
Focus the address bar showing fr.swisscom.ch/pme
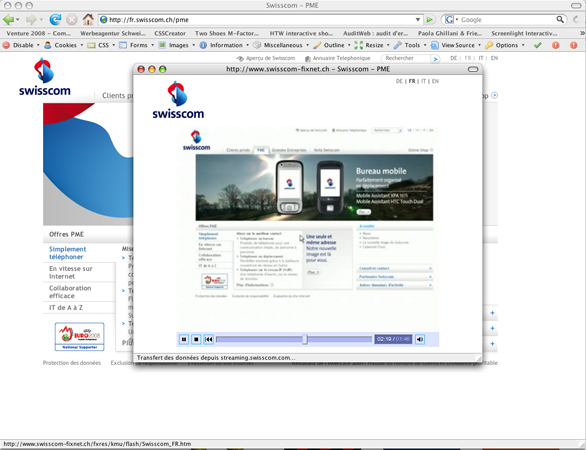pos(260,19)
